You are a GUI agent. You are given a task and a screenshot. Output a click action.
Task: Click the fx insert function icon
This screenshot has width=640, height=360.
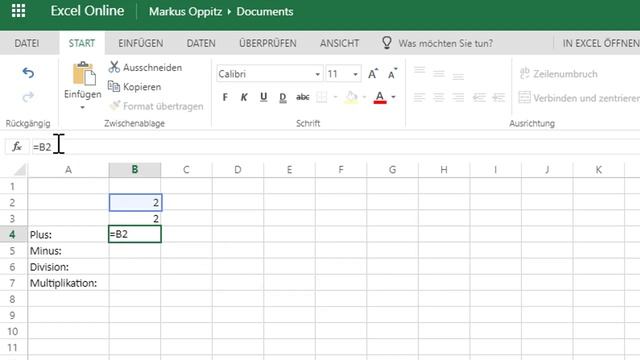point(17,147)
